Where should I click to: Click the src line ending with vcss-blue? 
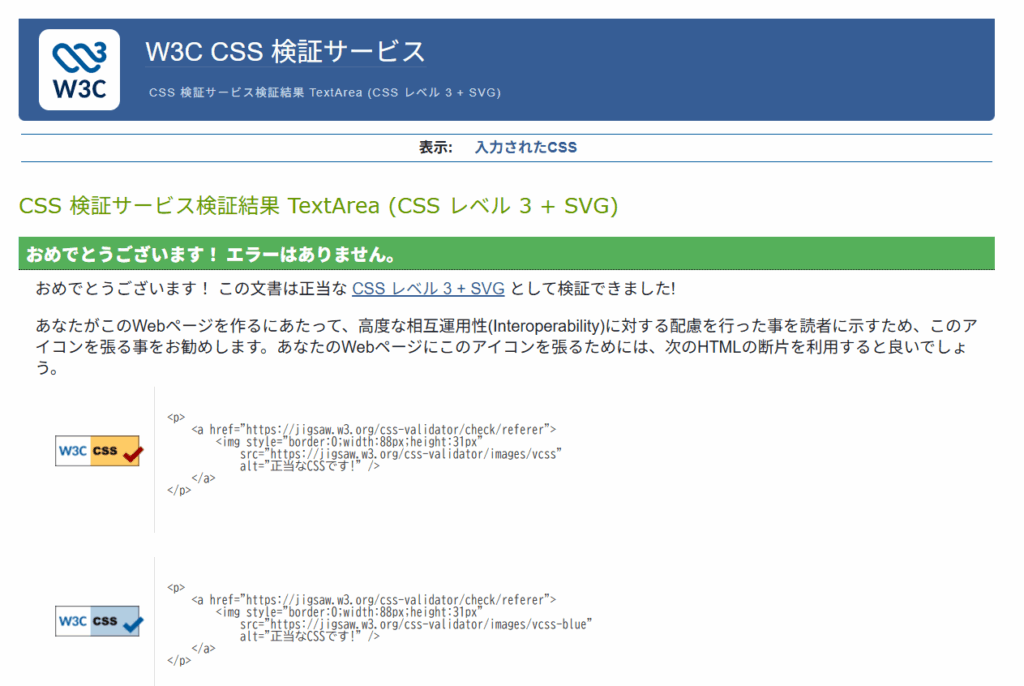[x=415, y=624]
